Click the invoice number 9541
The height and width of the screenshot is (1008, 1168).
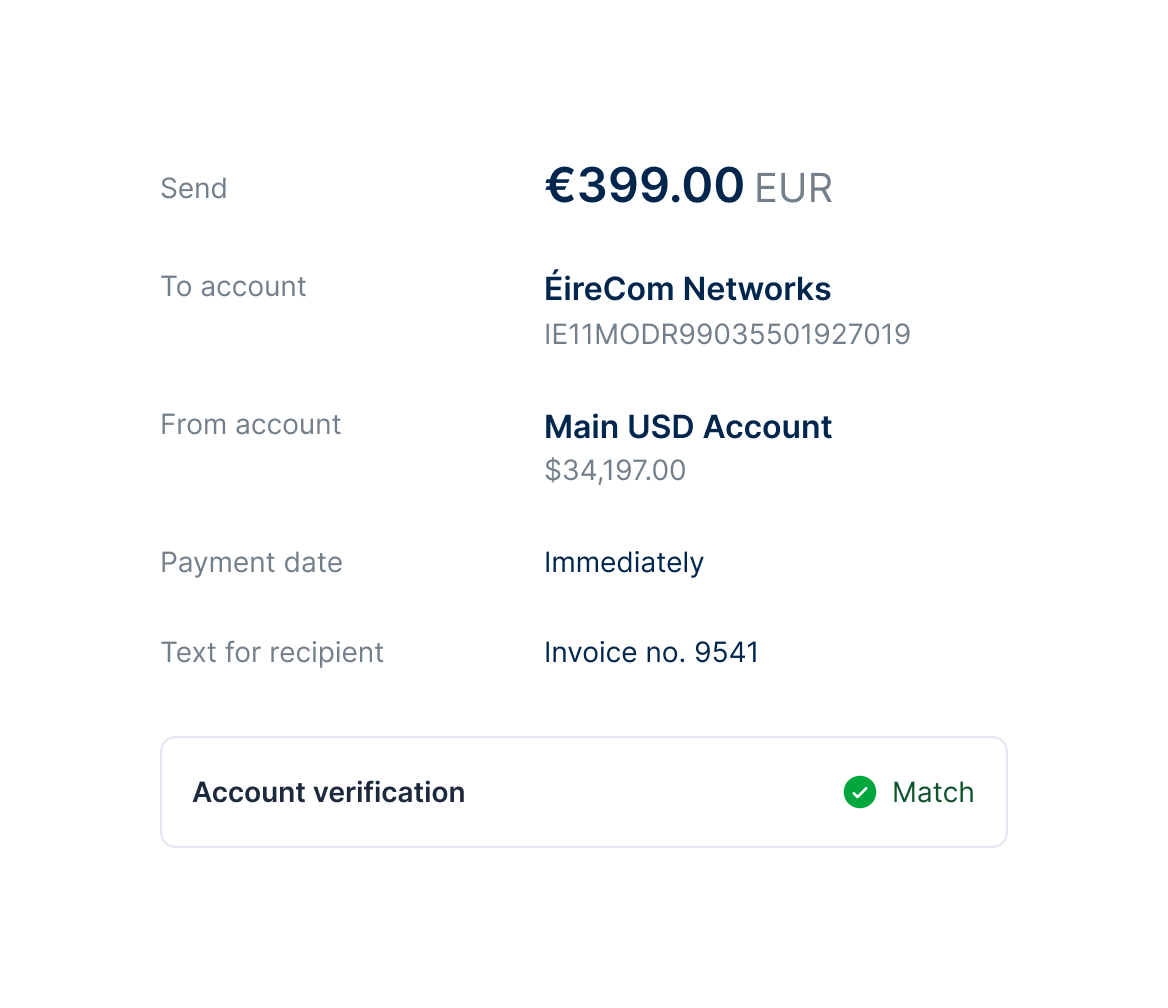(727, 652)
